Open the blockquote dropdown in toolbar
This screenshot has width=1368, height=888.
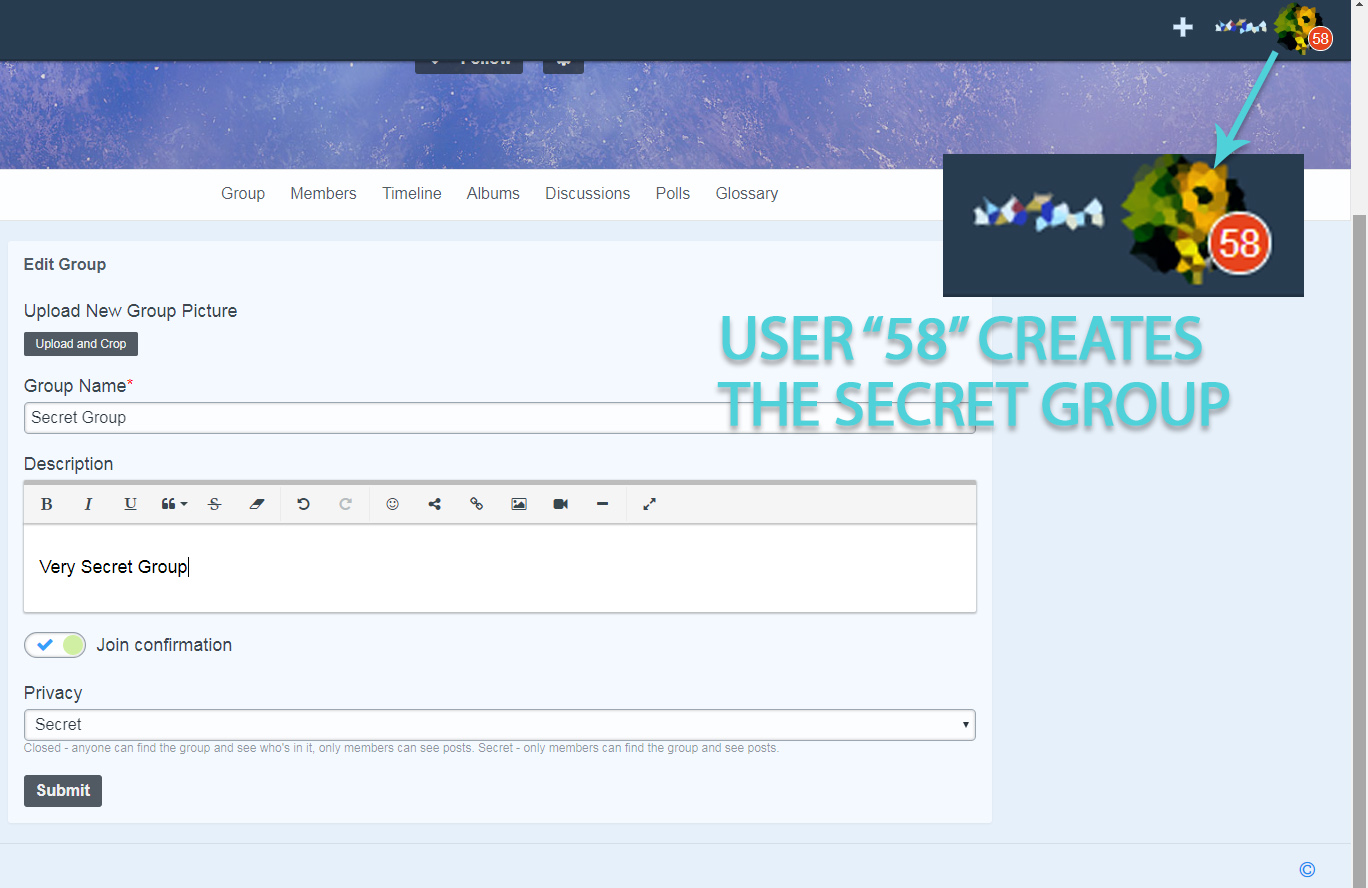click(x=173, y=504)
